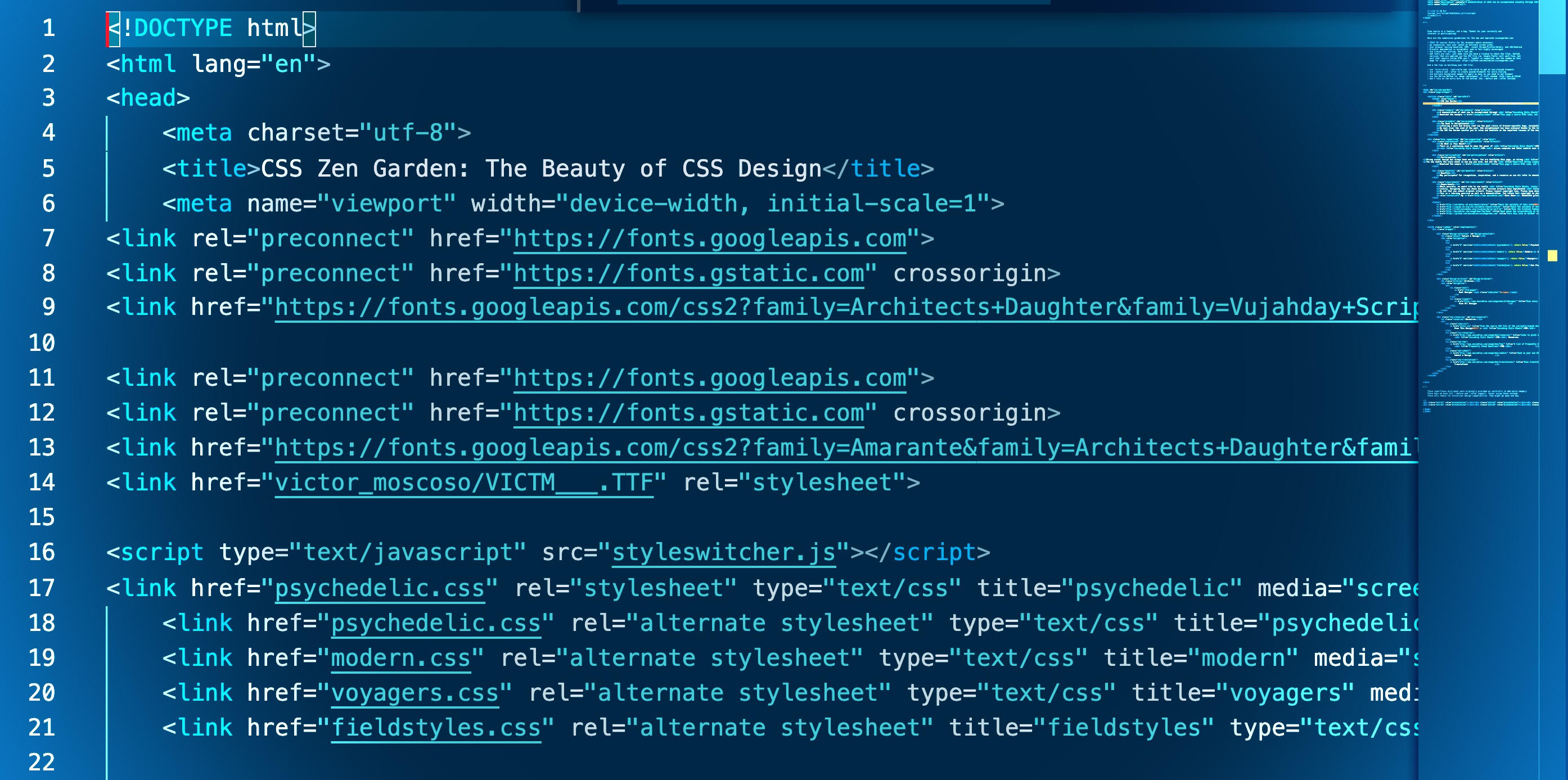The image size is (1568, 780).
Task: Open psychedelic.css link on line 18
Action: tap(436, 623)
